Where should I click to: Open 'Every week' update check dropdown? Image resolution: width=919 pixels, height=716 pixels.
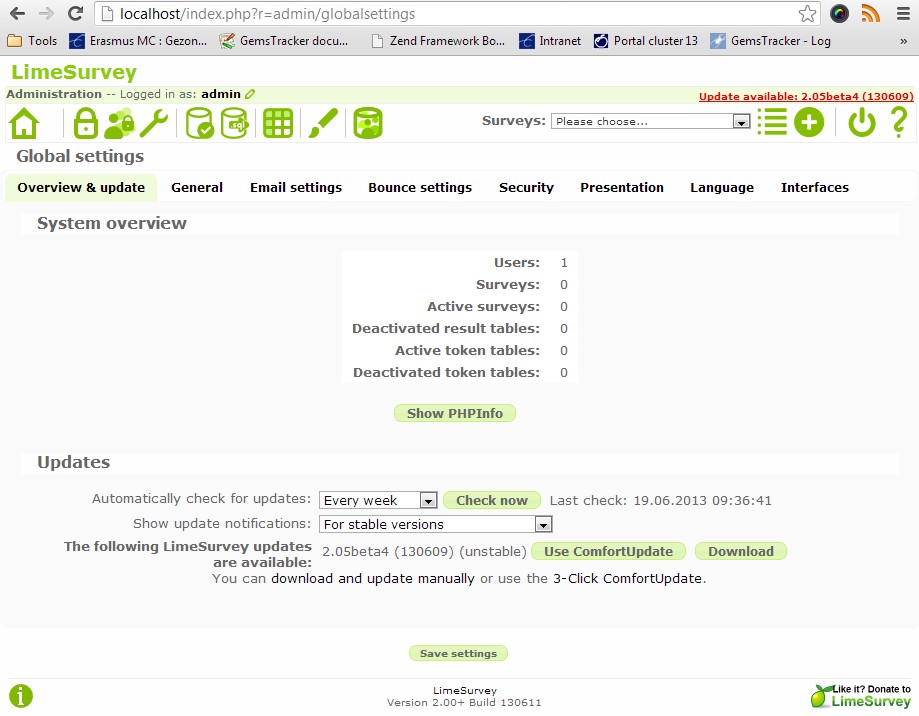378,500
